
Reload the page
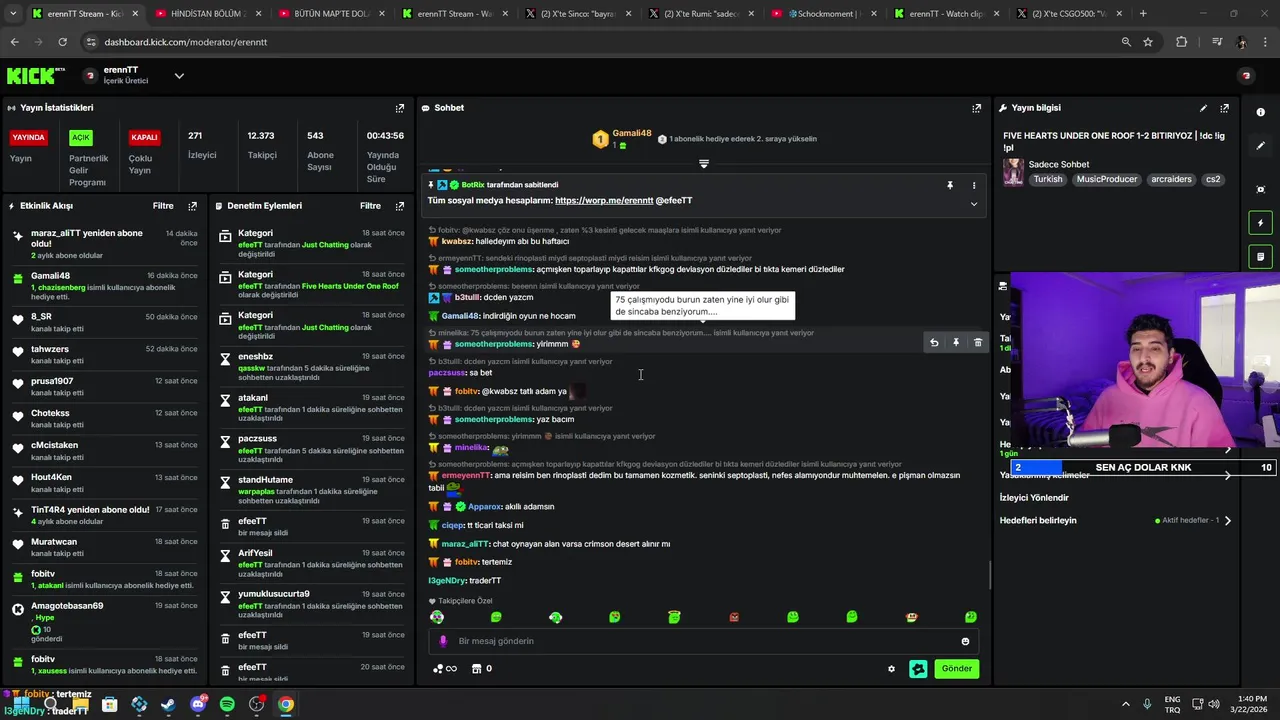[62, 42]
